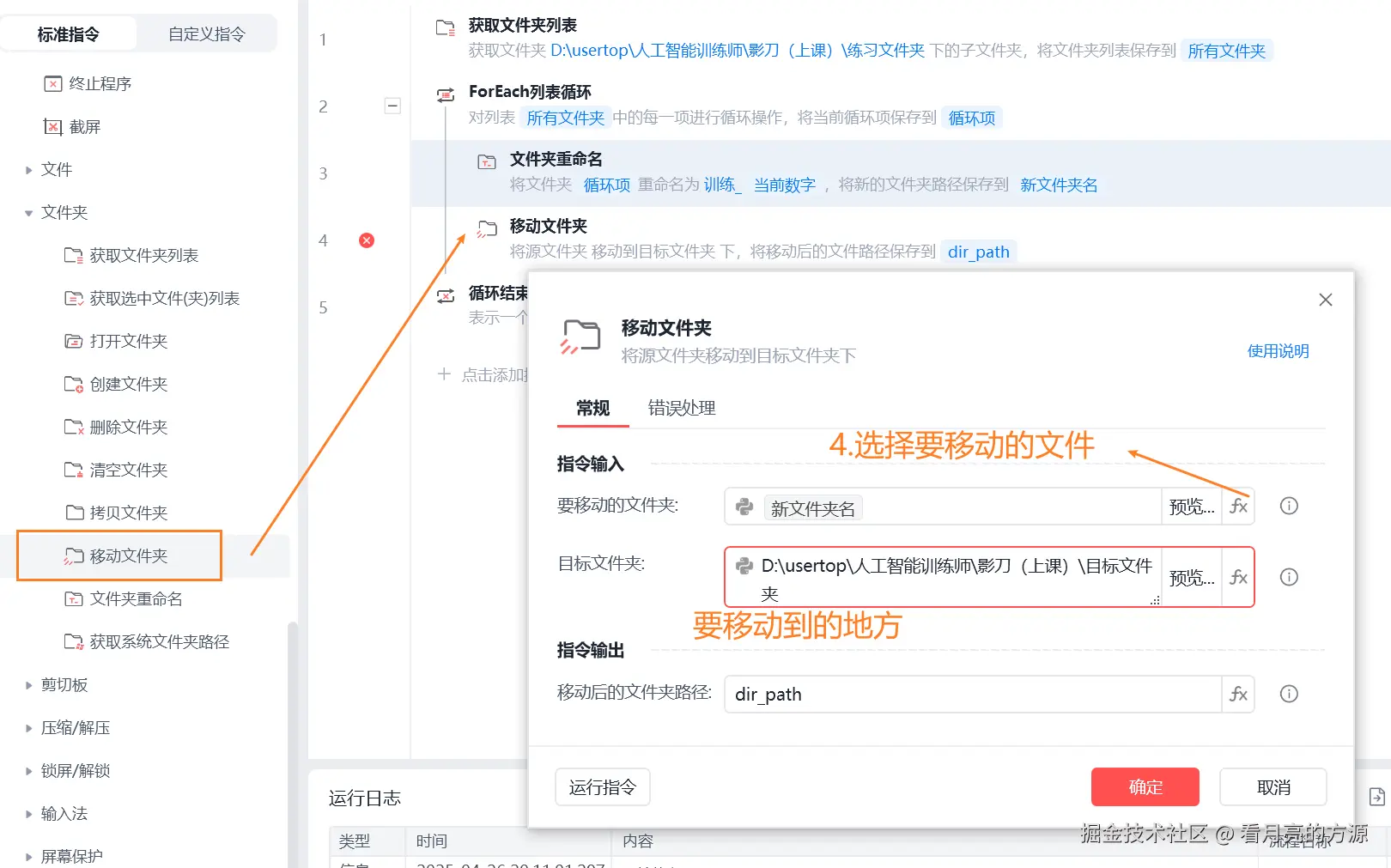
Task: Click the 目标文件夹 path input field
Action: pos(943,577)
